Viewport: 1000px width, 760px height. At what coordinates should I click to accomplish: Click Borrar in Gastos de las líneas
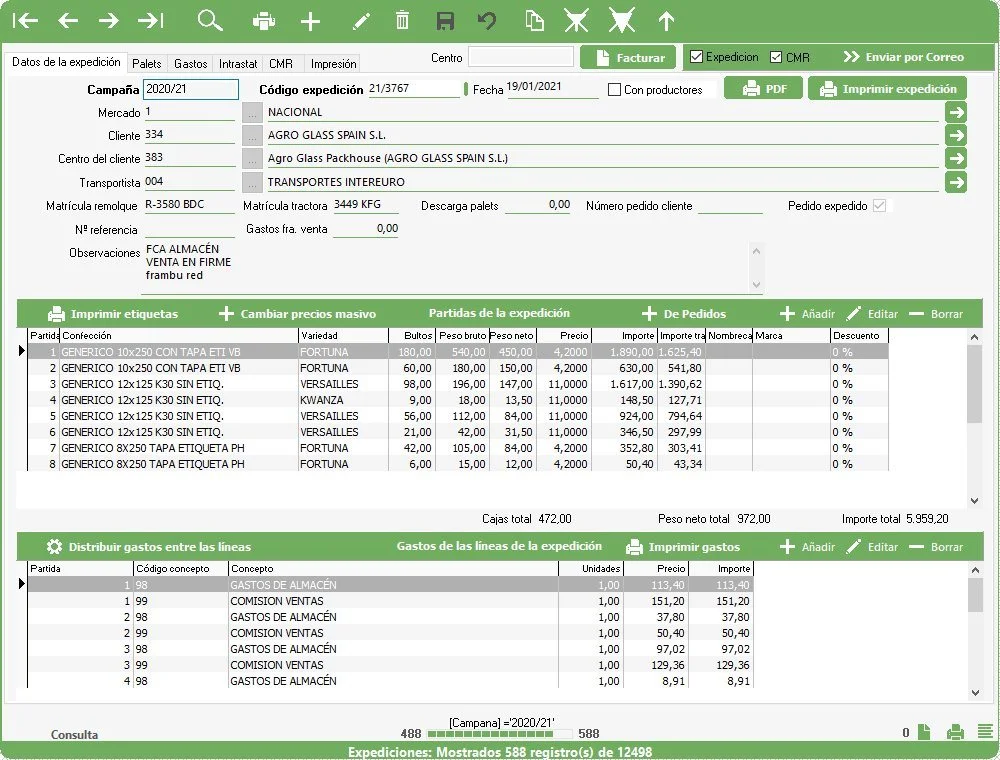point(936,547)
